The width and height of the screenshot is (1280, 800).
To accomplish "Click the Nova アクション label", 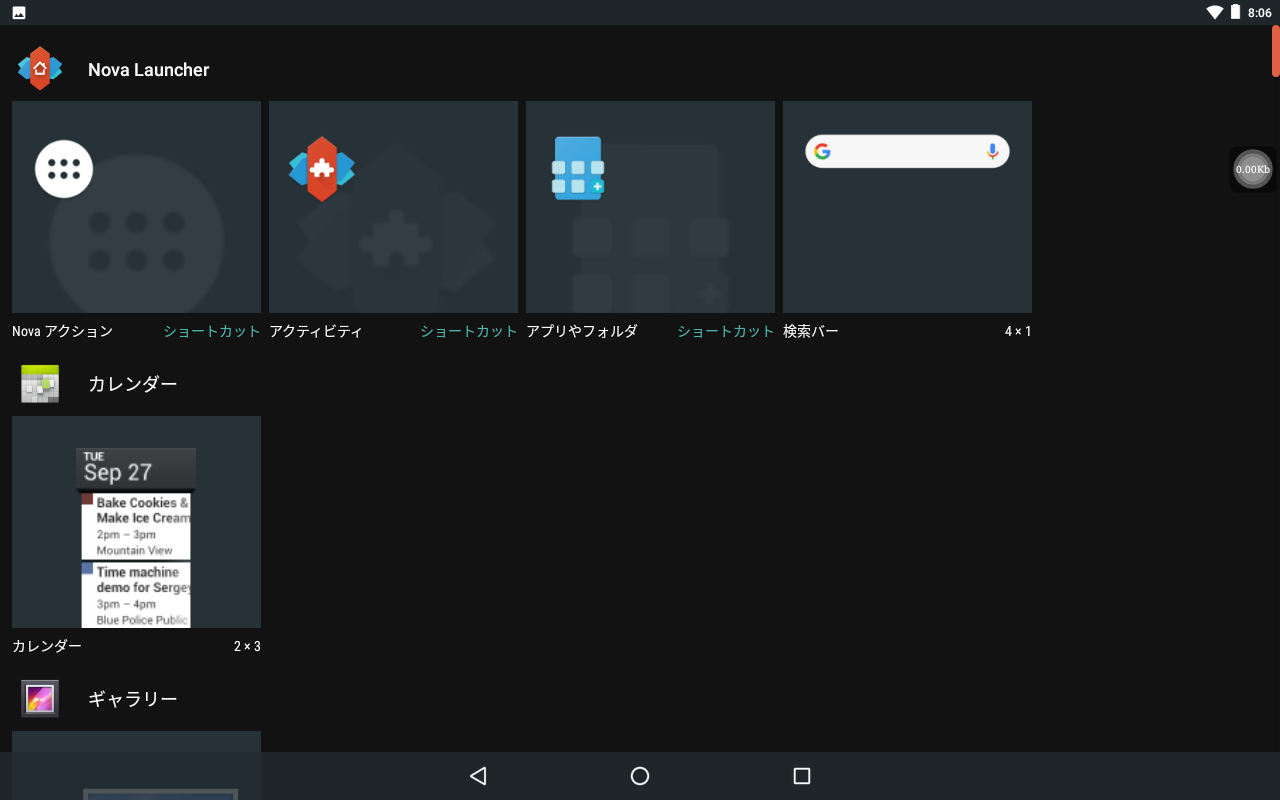I will point(62,331).
